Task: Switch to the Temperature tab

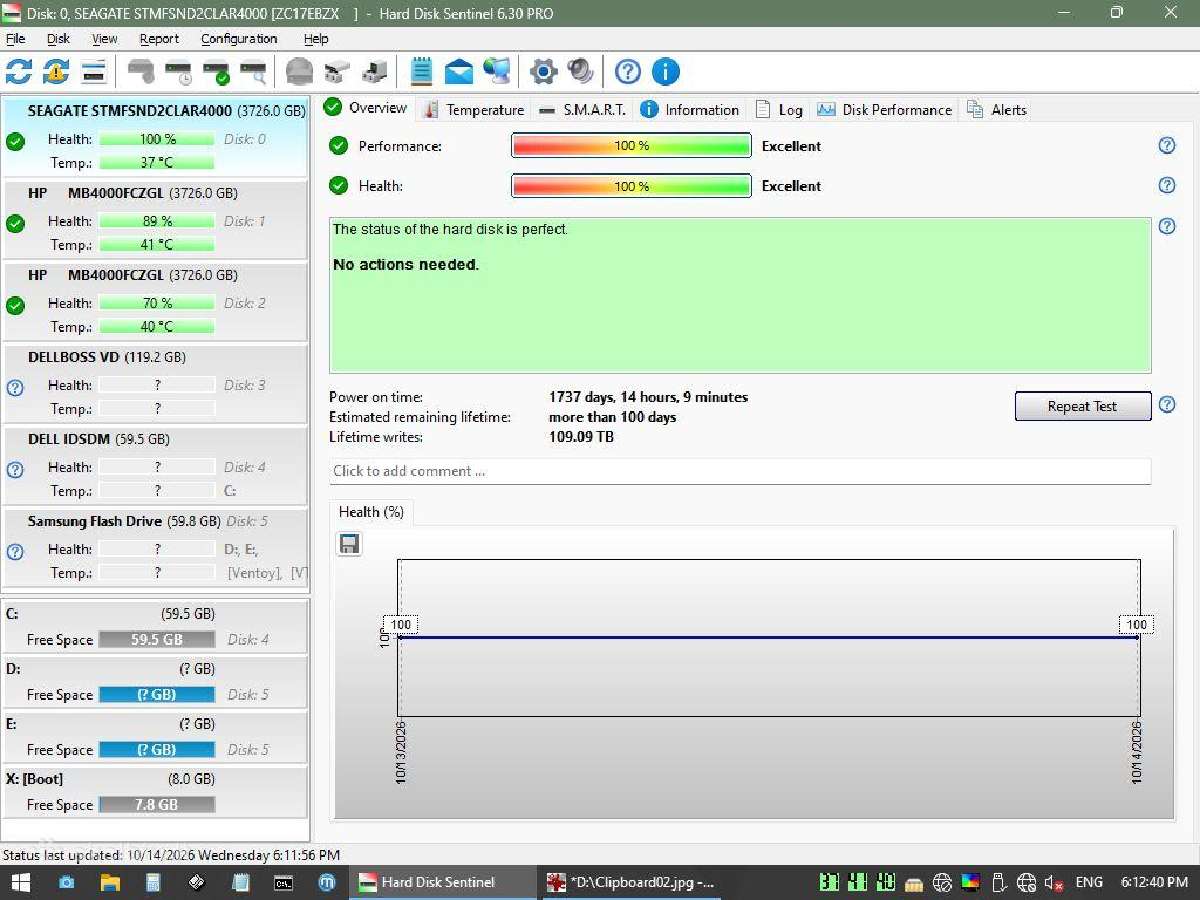Action: pyautogui.click(x=473, y=110)
